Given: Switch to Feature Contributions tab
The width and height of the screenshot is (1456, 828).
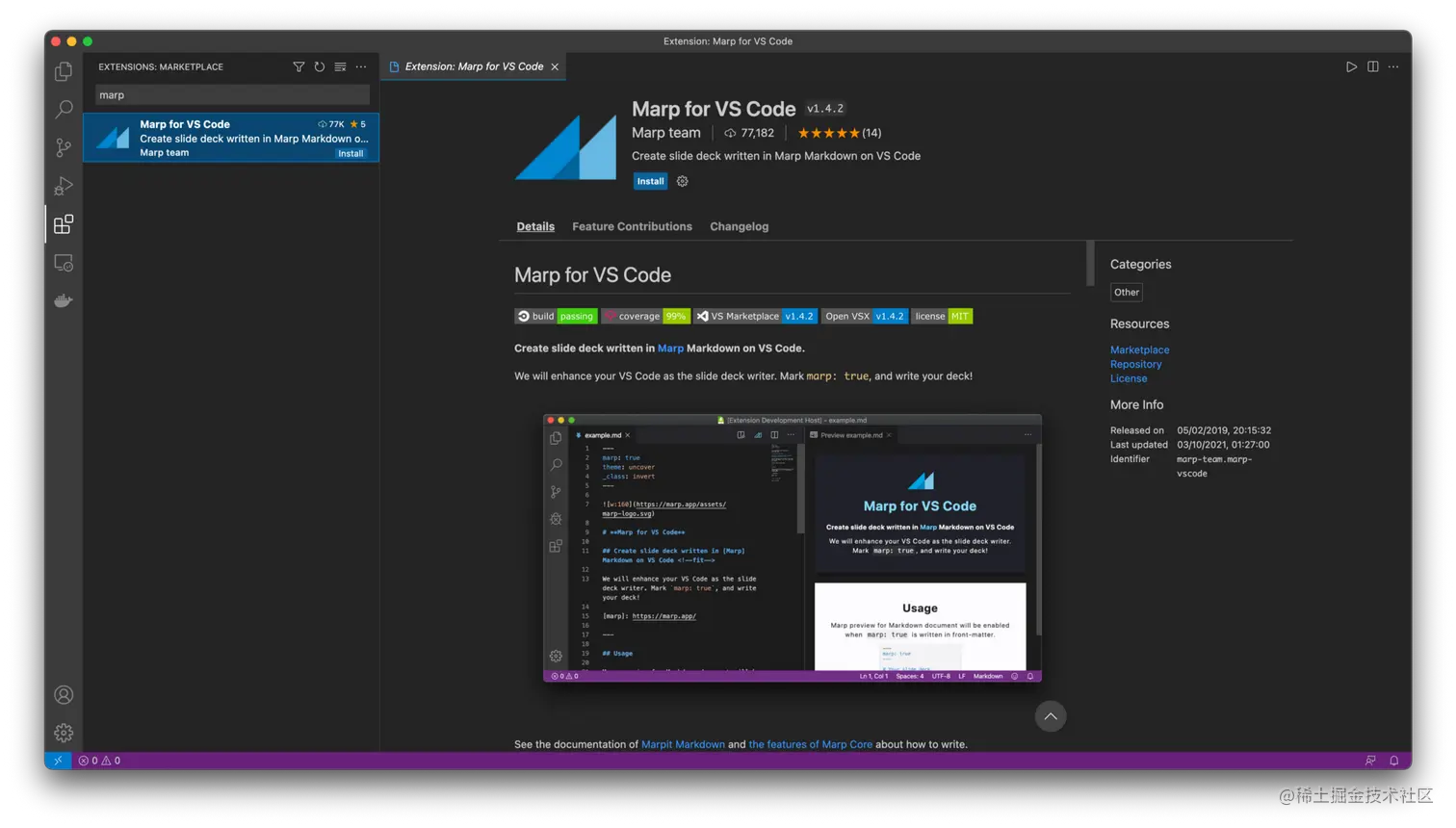Looking at the screenshot, I should coord(632,226).
